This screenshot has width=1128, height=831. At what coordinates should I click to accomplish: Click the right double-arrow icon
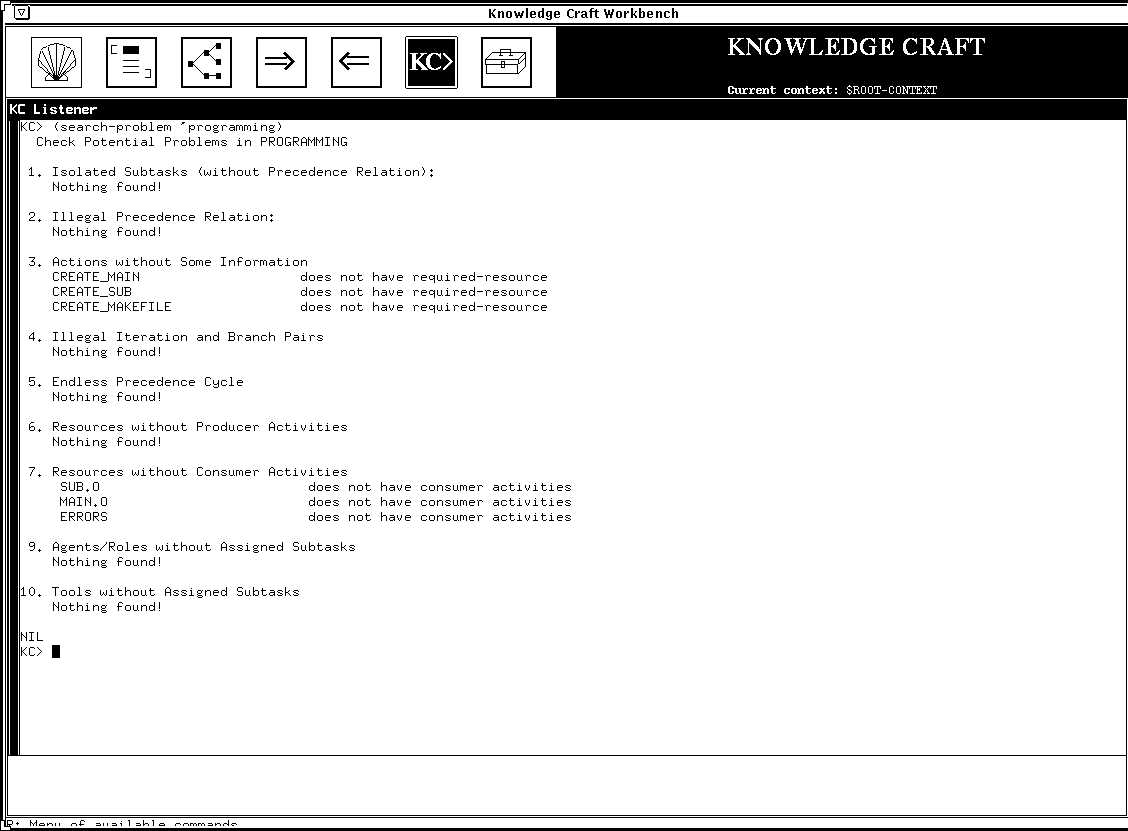[281, 62]
